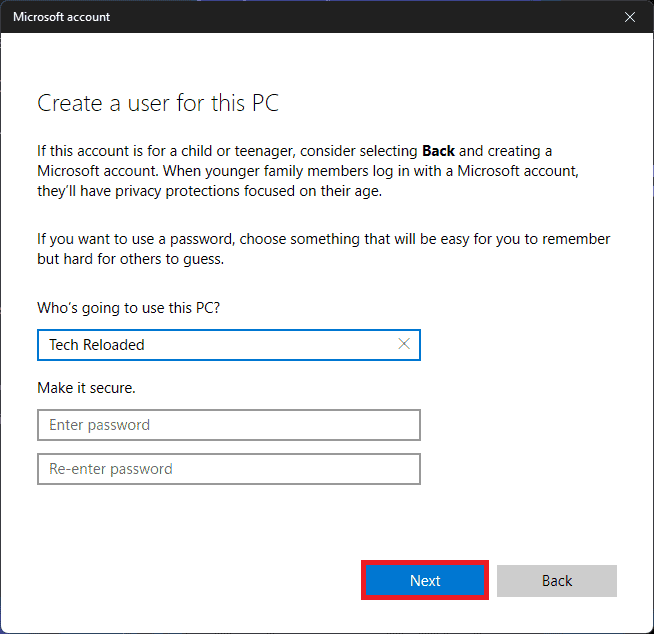Clear the username field with the X icon
This screenshot has height=634, width=654.
404,344
